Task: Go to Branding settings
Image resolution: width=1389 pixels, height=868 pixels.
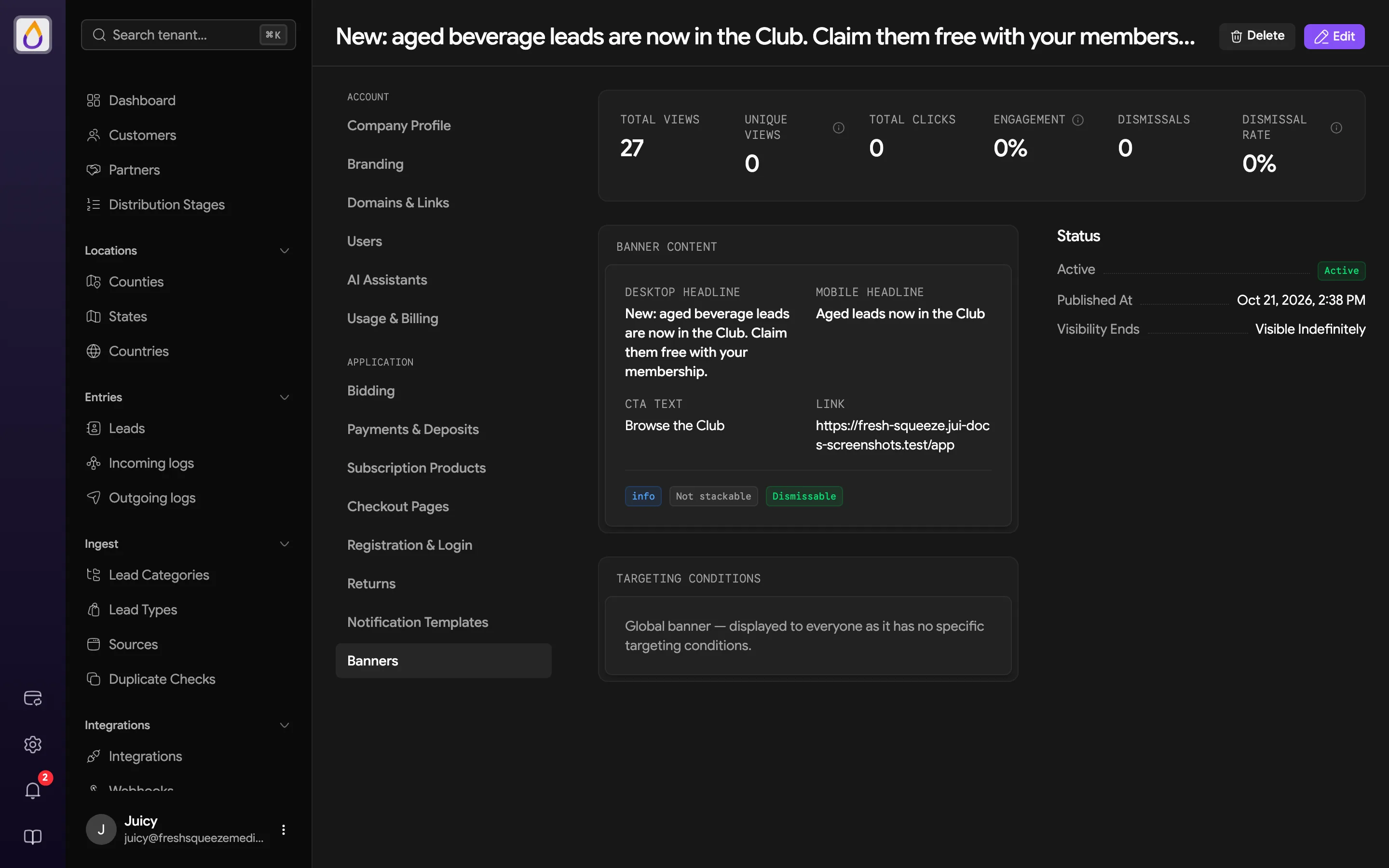Action: [x=443, y=164]
